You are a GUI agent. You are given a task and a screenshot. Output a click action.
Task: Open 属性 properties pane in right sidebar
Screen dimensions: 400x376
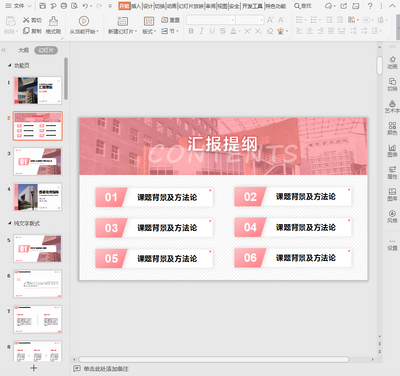pyautogui.click(x=392, y=172)
